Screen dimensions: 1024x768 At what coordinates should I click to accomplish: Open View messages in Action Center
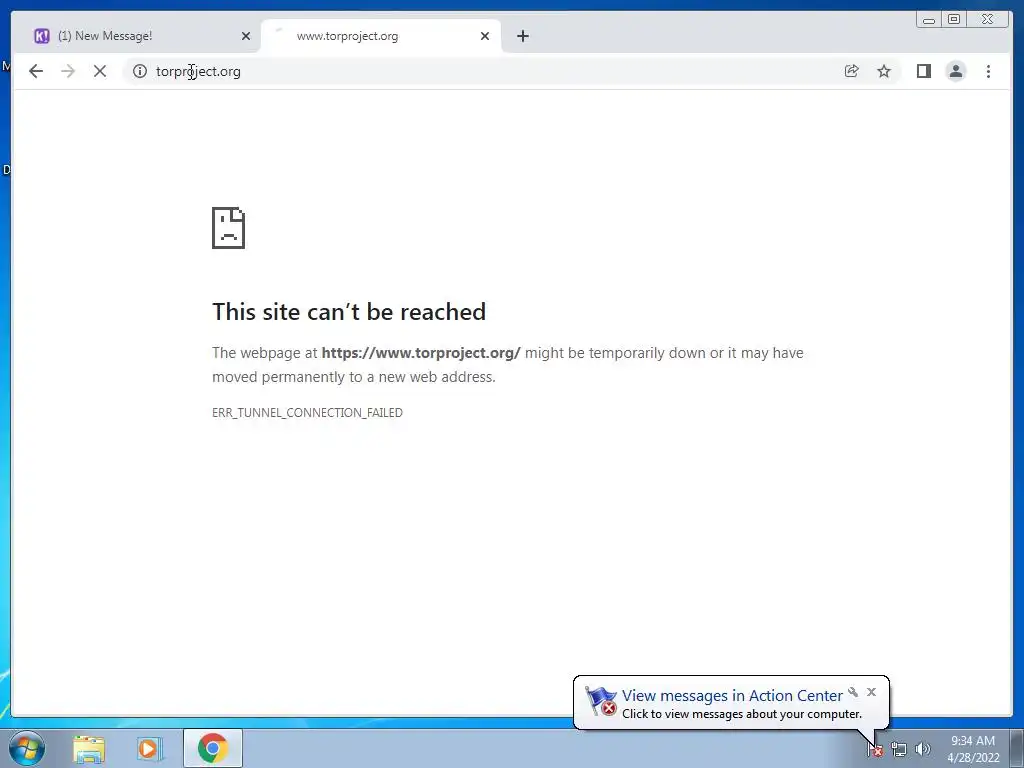732,696
